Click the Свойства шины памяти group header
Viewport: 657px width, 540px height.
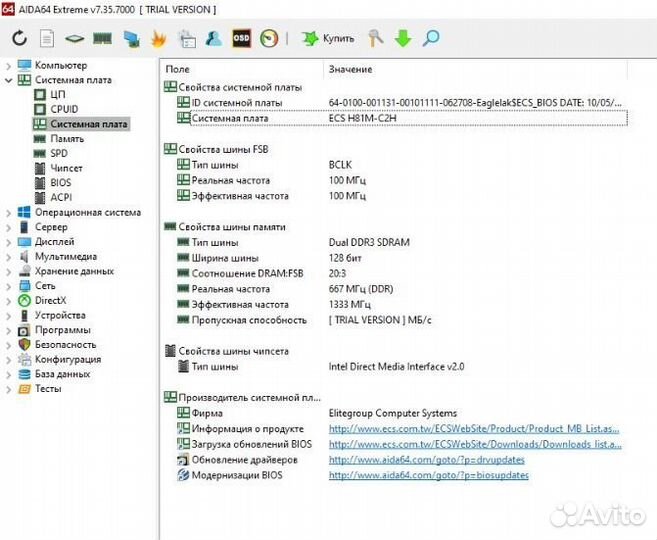tap(225, 227)
